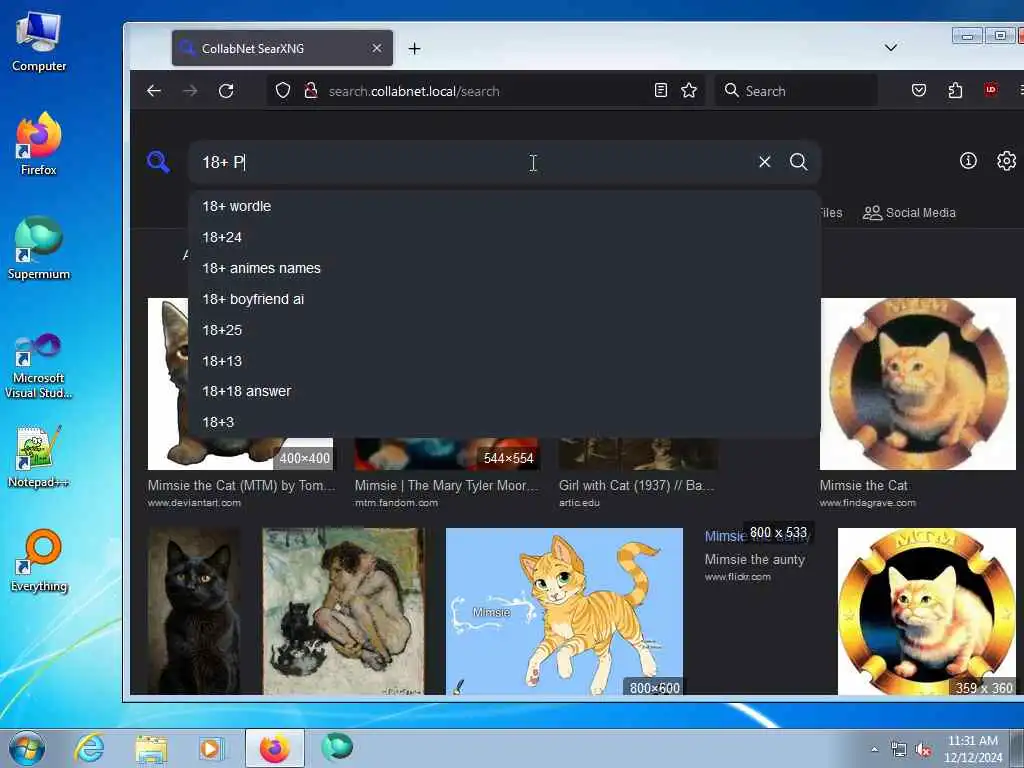Screen dimensions: 1024x768
Task: Open Everything search desktop shortcut
Action: click(39, 560)
